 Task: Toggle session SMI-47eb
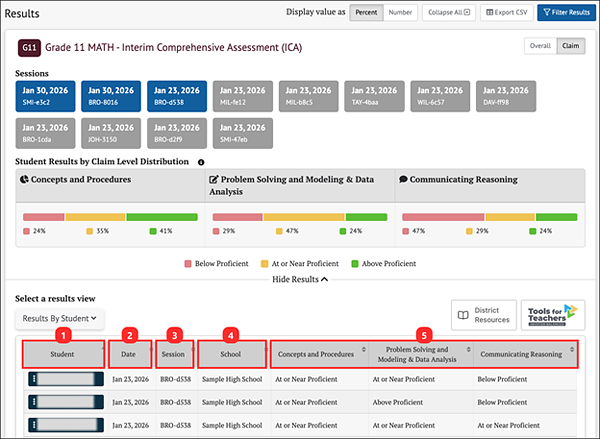[x=243, y=133]
